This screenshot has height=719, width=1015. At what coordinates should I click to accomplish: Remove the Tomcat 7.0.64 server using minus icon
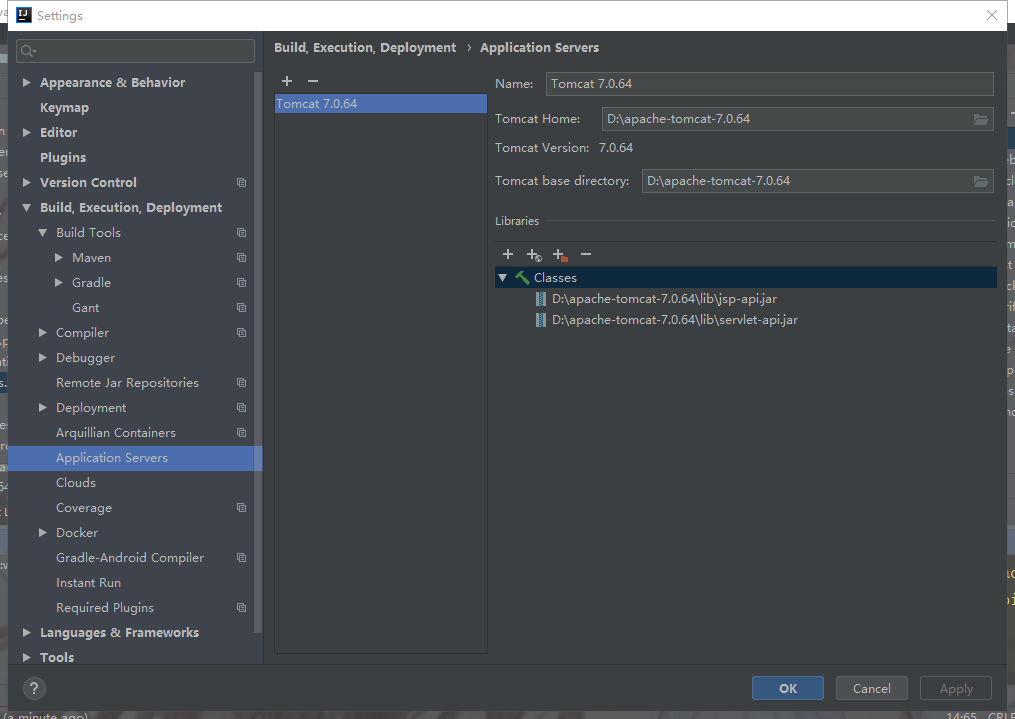312,81
